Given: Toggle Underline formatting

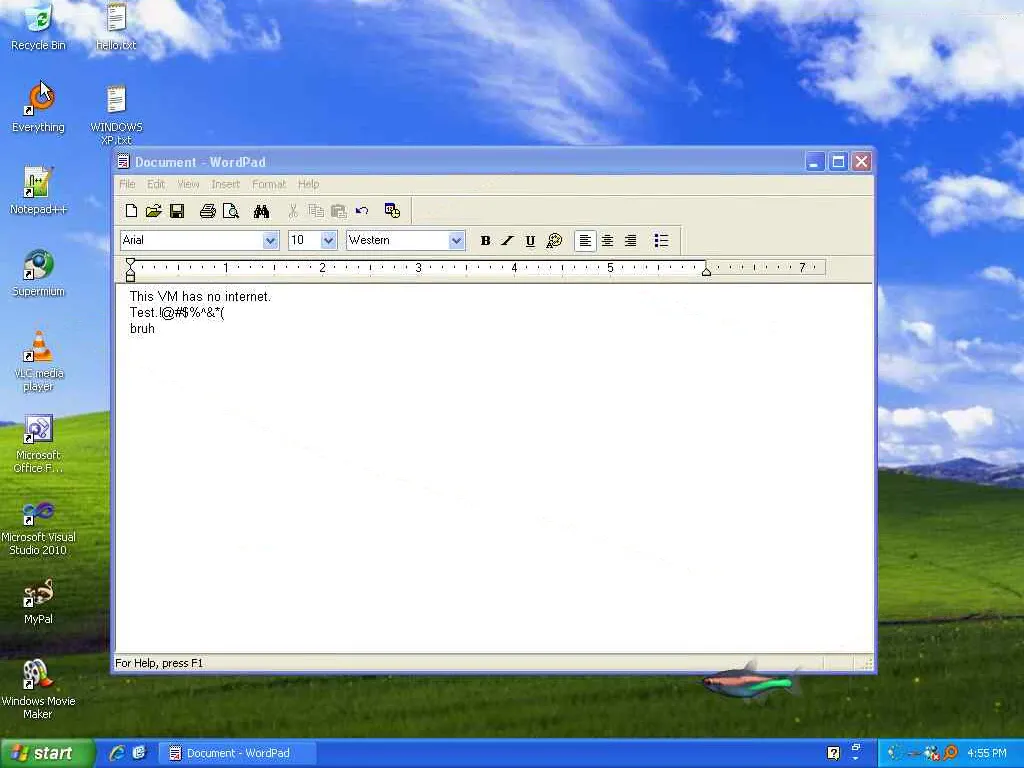Looking at the screenshot, I should [x=530, y=240].
